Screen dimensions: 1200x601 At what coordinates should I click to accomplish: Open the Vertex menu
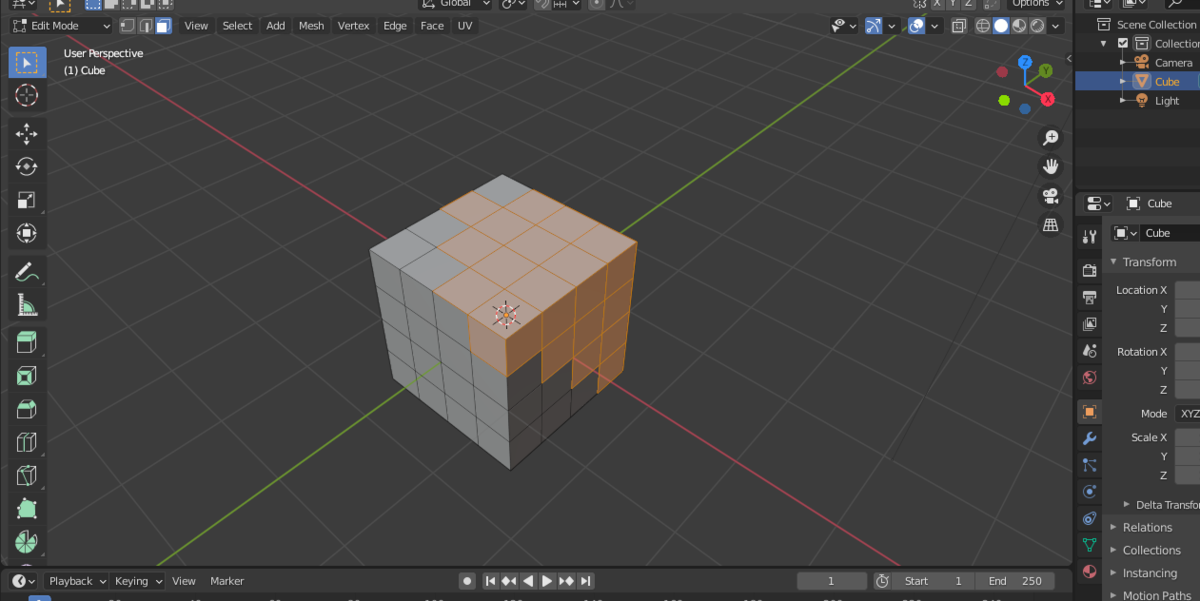coord(353,26)
